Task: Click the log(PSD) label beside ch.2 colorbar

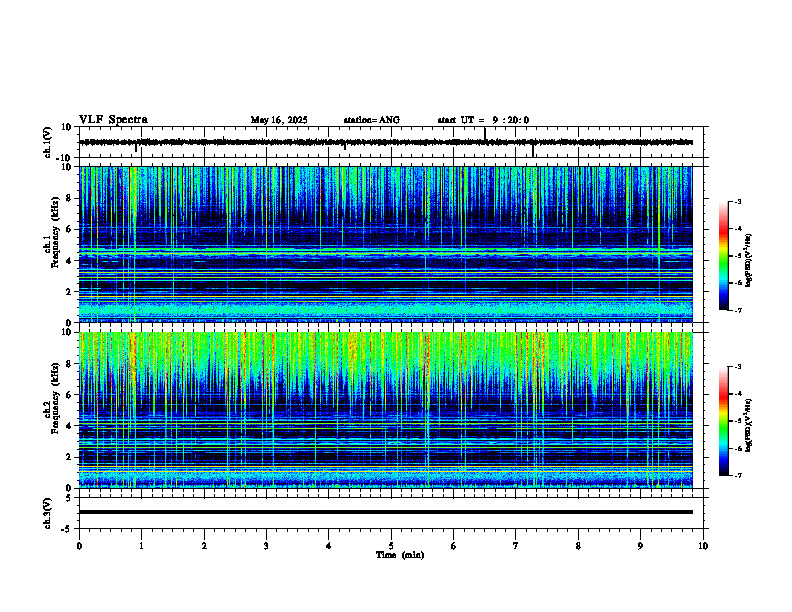Action: point(749,424)
